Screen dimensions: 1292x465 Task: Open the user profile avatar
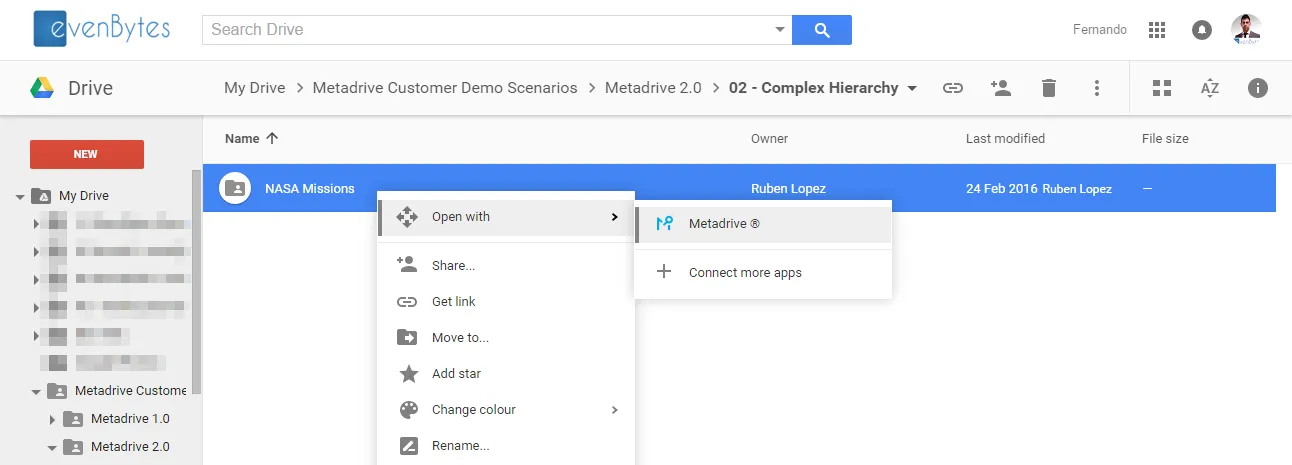[1246, 29]
